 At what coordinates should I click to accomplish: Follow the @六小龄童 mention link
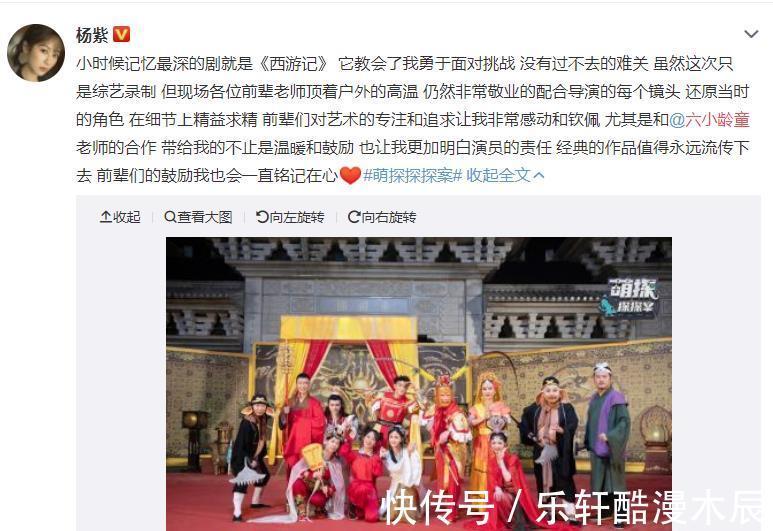click(709, 120)
